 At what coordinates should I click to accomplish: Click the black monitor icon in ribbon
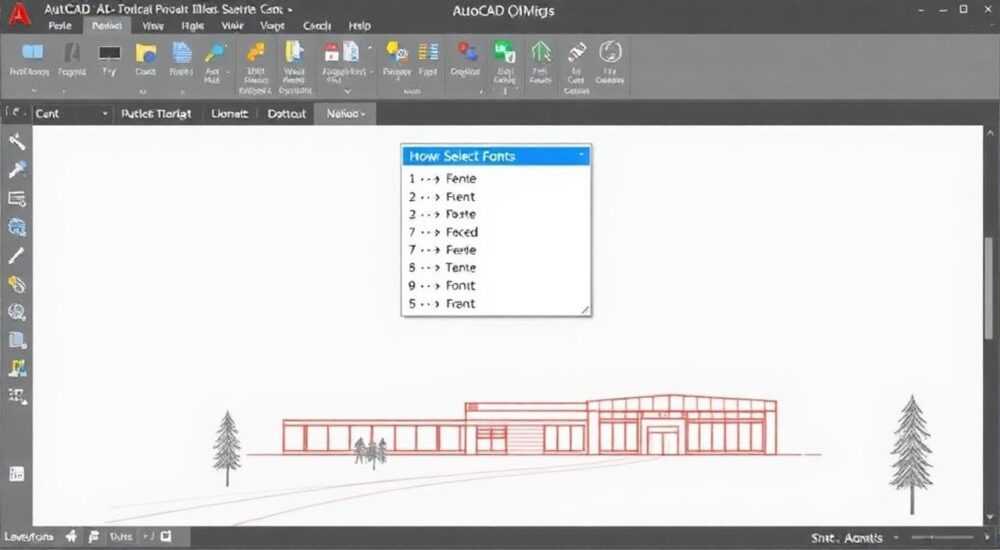click(x=109, y=53)
